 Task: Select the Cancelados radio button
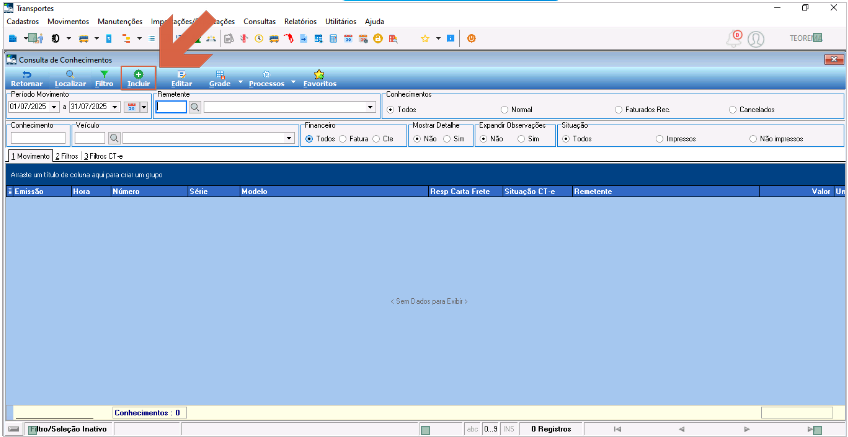[x=733, y=109]
